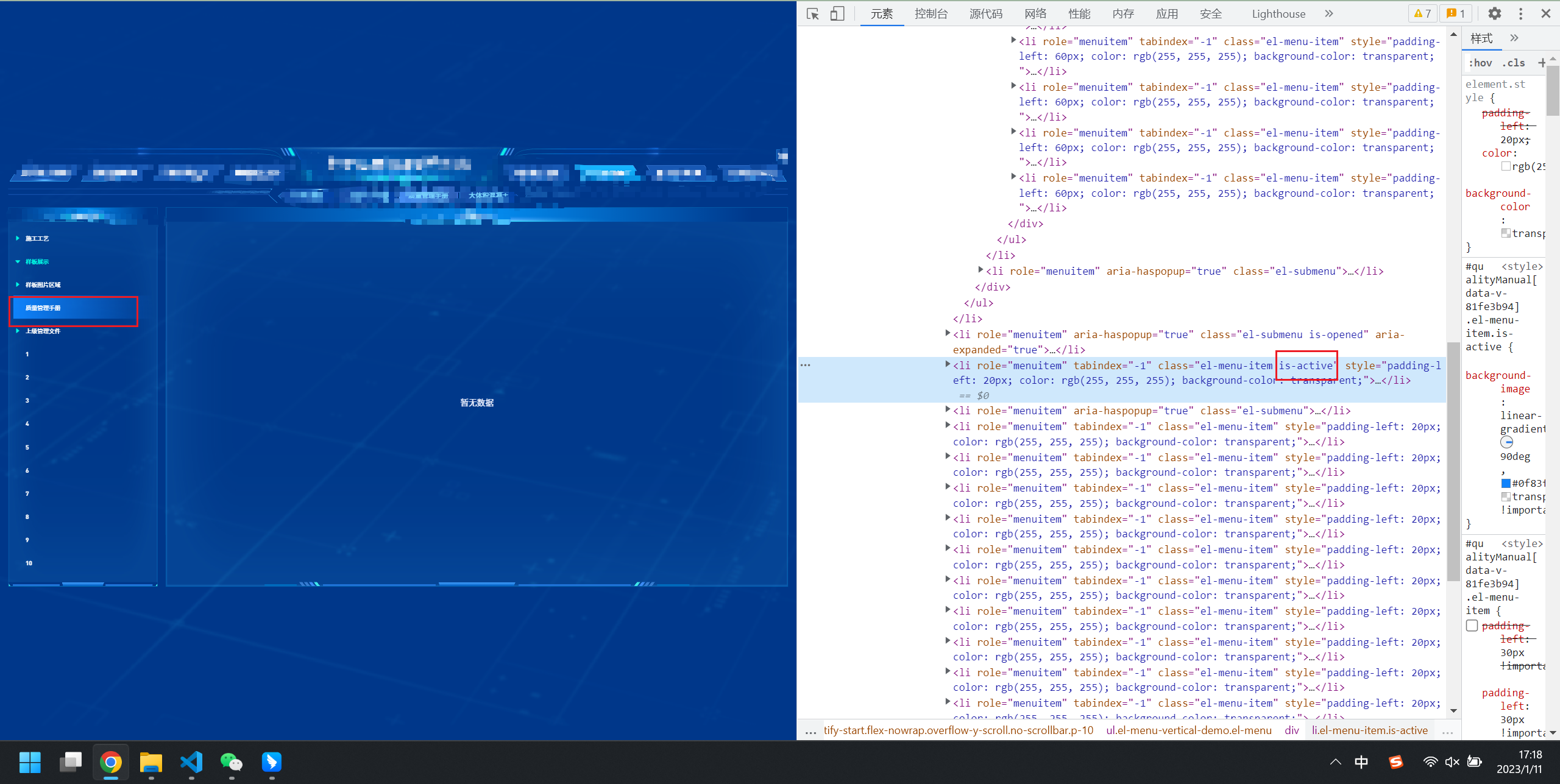Viewport: 1560px width, 784px height.
Task: Show more DevTools tabs after Lighthouse
Action: [1329, 13]
